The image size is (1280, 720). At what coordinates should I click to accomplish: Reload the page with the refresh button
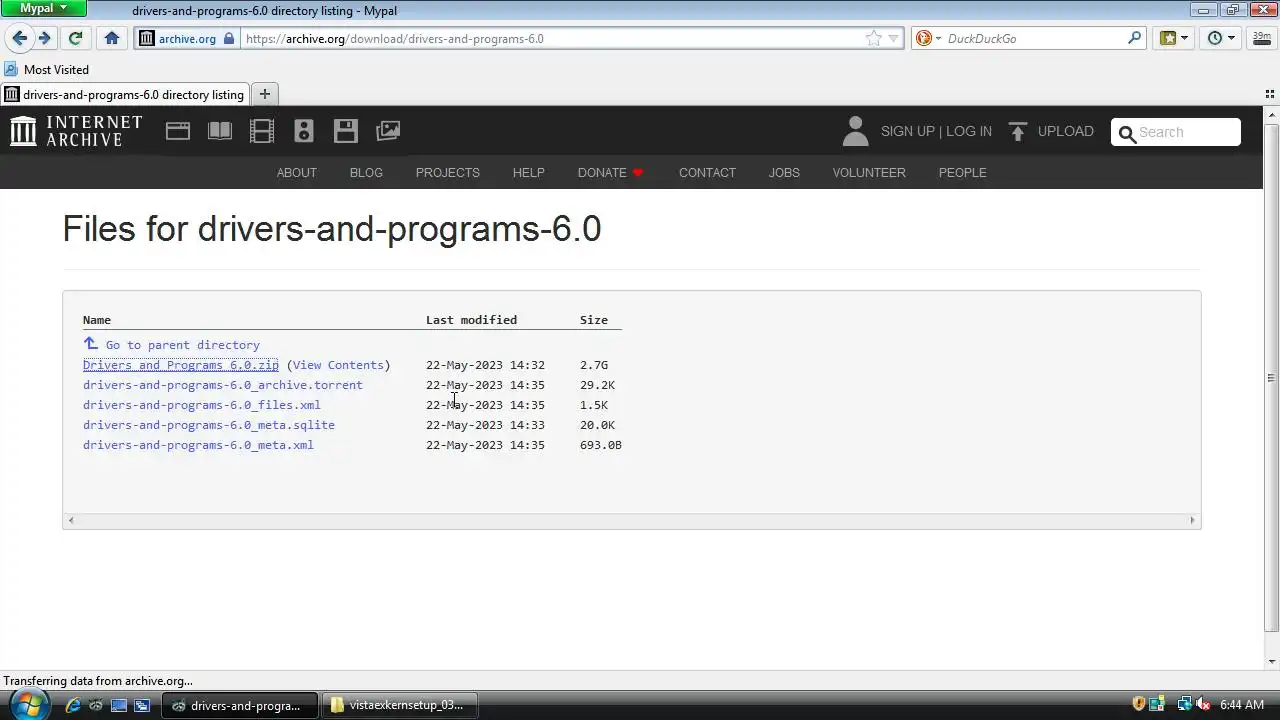75,38
